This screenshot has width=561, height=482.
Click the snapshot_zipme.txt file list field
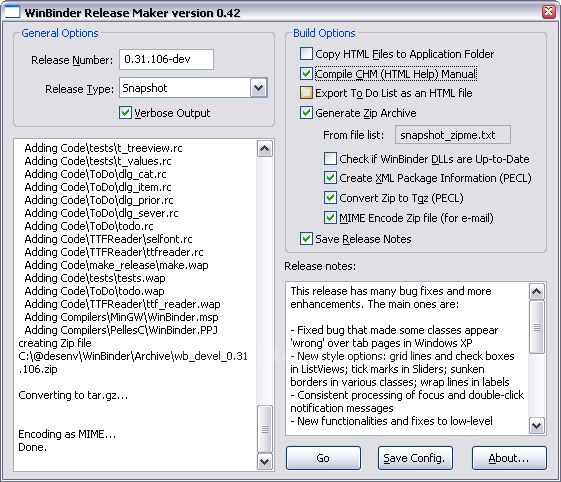click(x=453, y=135)
